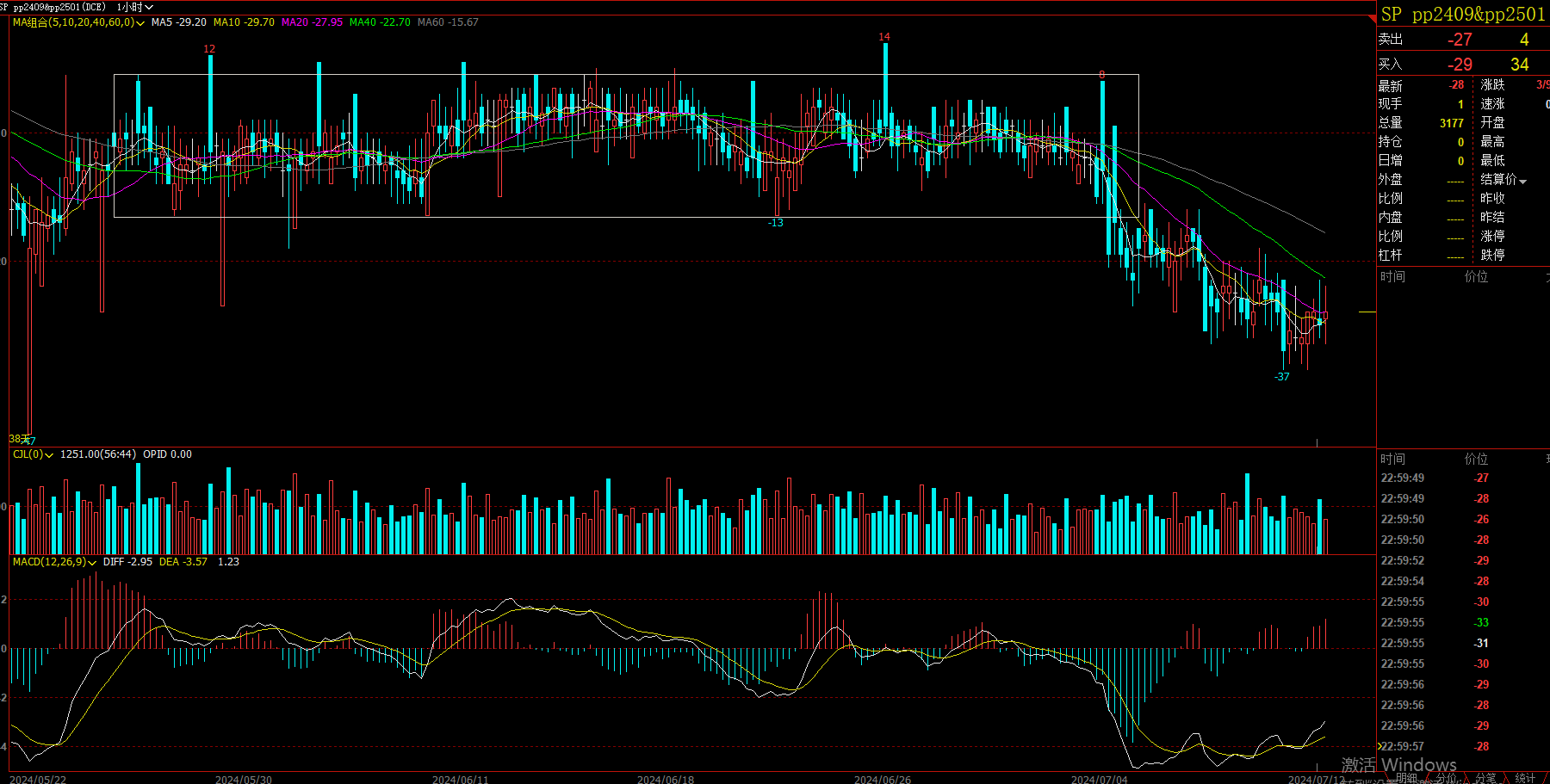Select the 统计 tab
Image resolution: width=1550 pixels, height=784 pixels.
tap(1525, 777)
